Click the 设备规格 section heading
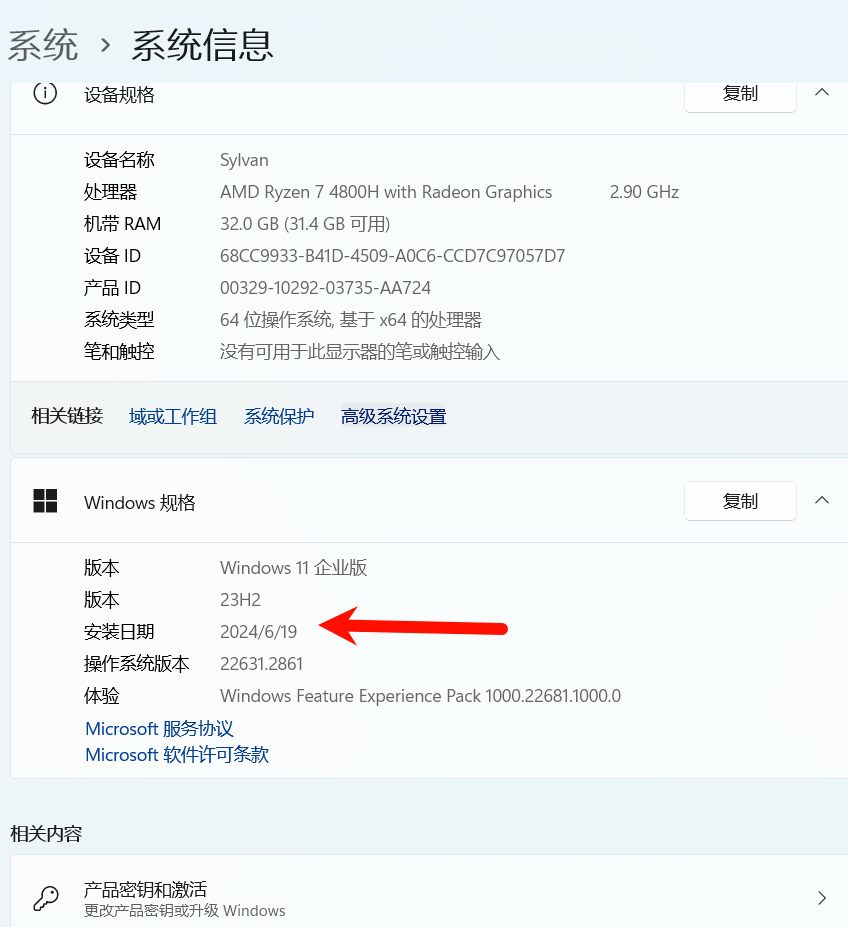848x927 pixels. (x=119, y=95)
